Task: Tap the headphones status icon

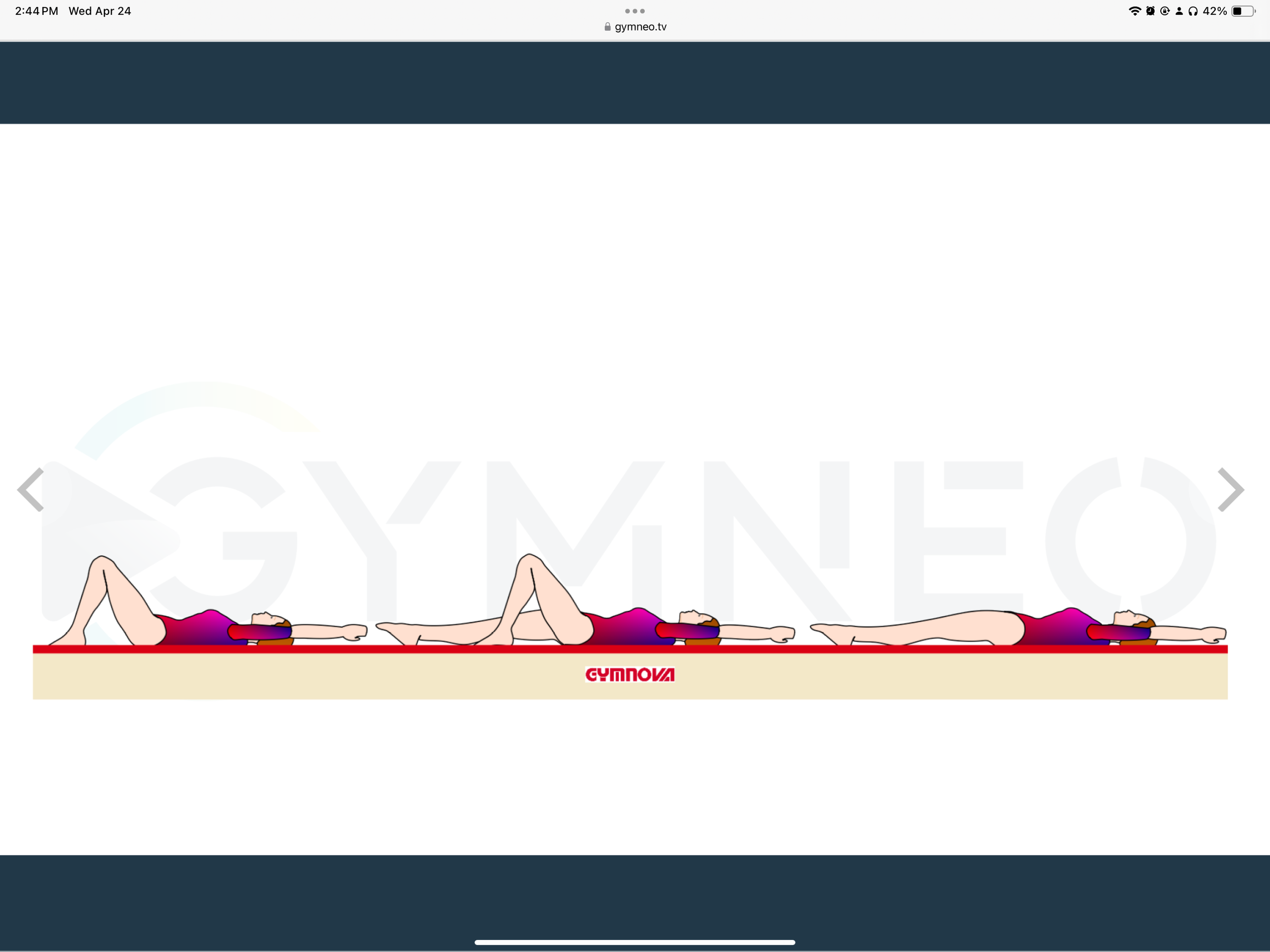Action: (1193, 11)
